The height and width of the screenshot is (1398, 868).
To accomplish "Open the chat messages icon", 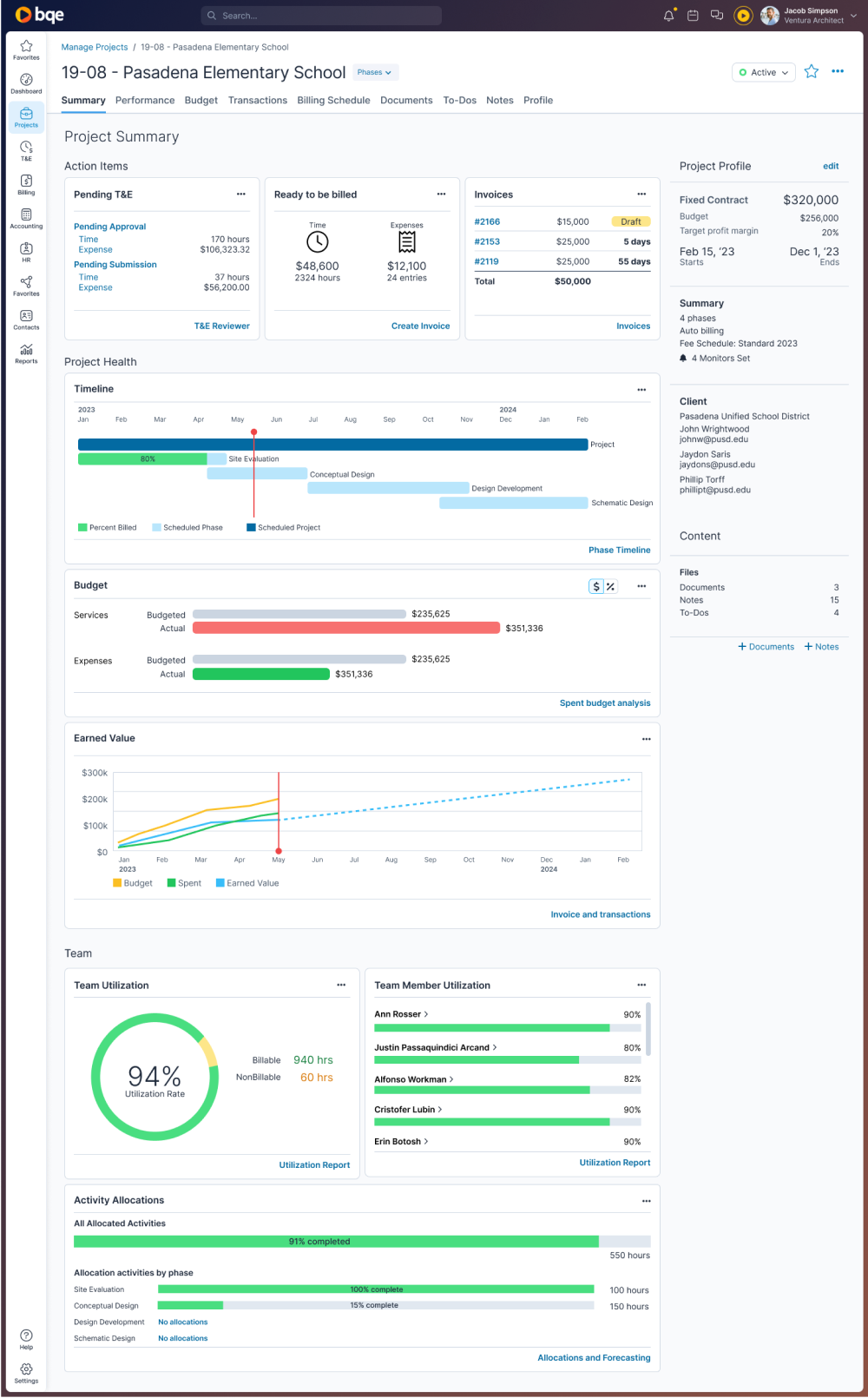I will (717, 16).
